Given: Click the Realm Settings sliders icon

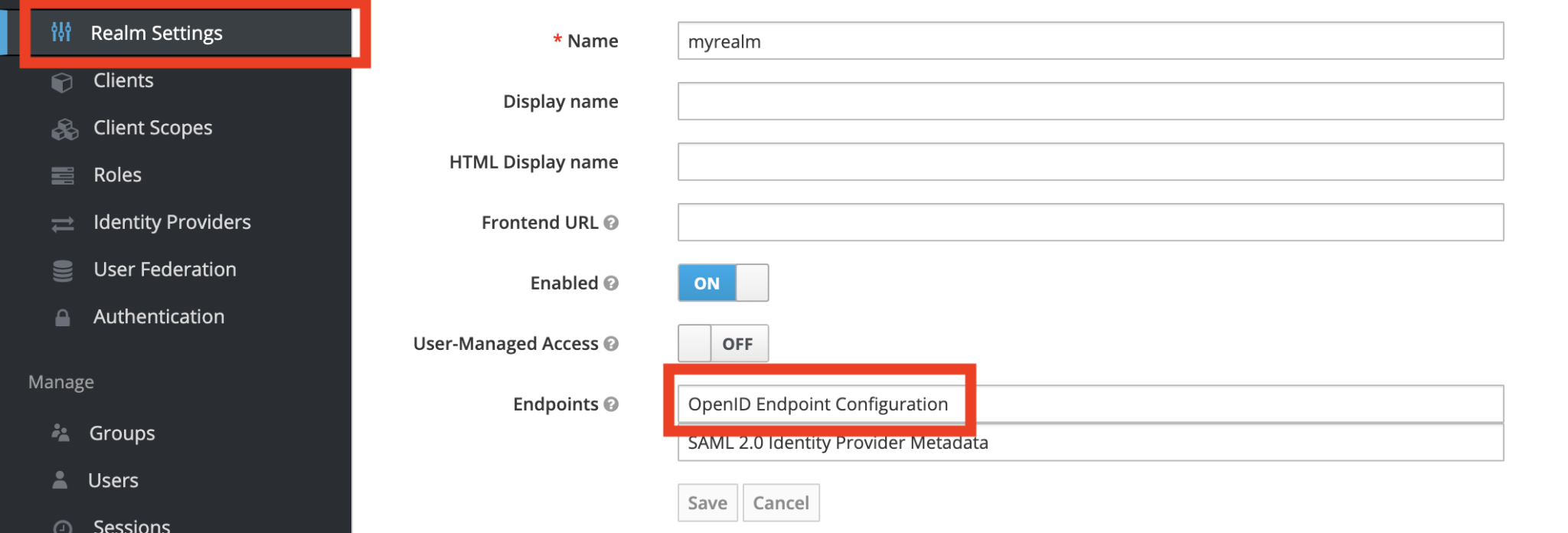Looking at the screenshot, I should tap(61, 32).
